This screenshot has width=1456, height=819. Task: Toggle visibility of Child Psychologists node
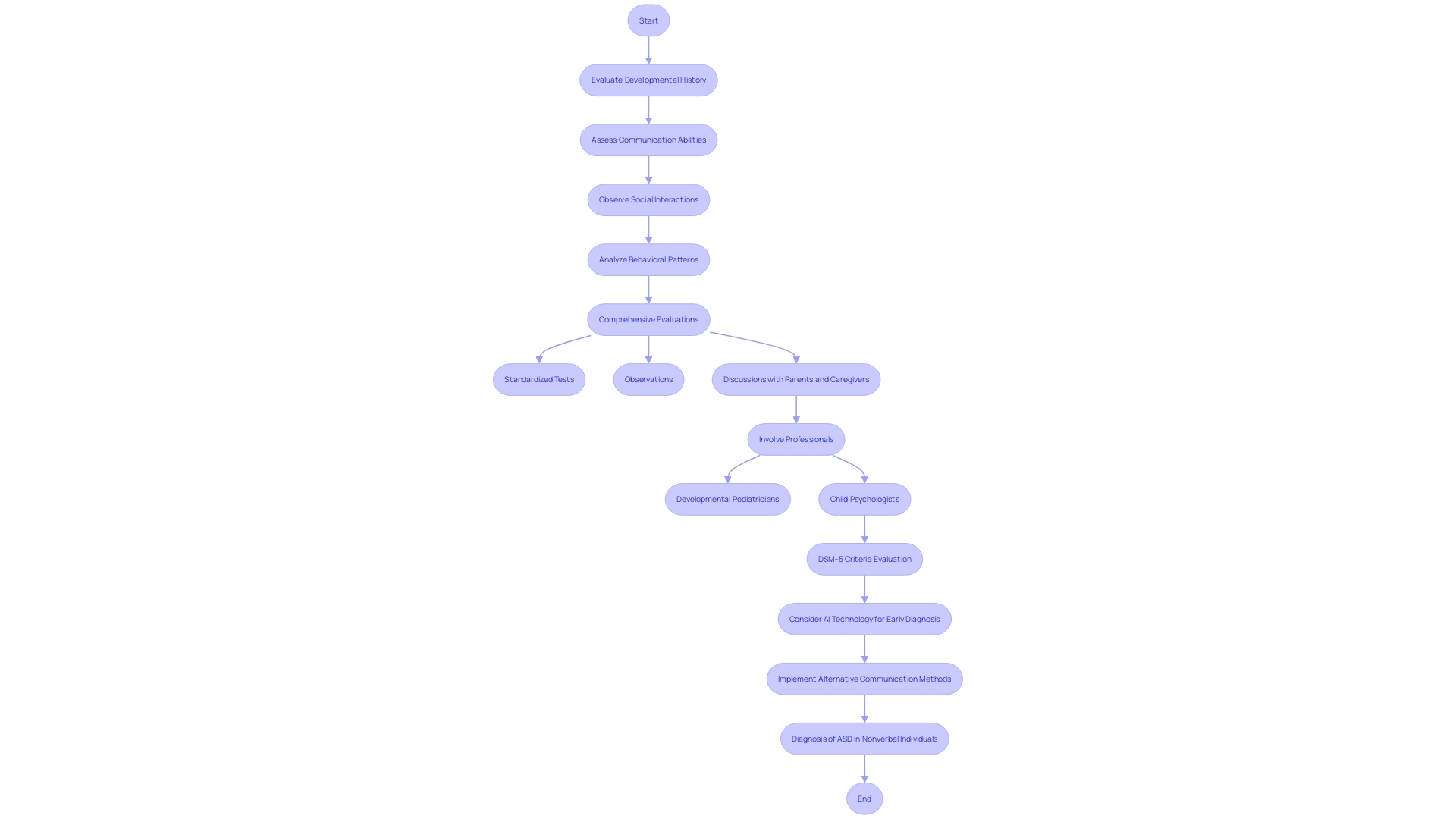point(864,499)
